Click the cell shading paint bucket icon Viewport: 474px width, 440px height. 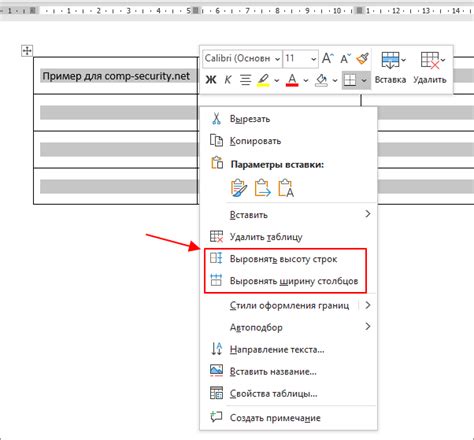click(x=321, y=80)
